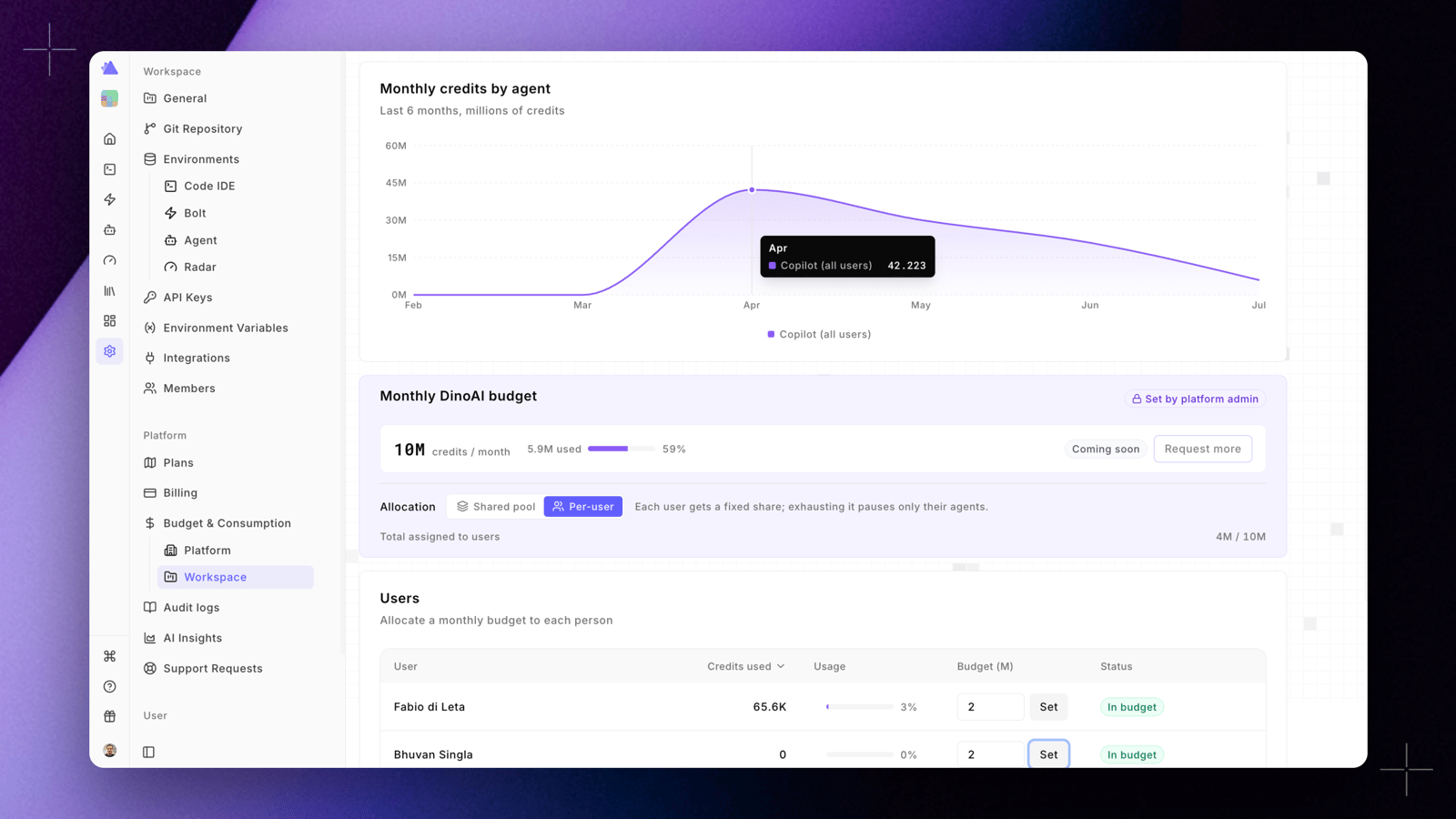Click the triangular app logo at top
This screenshot has height=819, width=1456.
[x=109, y=67]
